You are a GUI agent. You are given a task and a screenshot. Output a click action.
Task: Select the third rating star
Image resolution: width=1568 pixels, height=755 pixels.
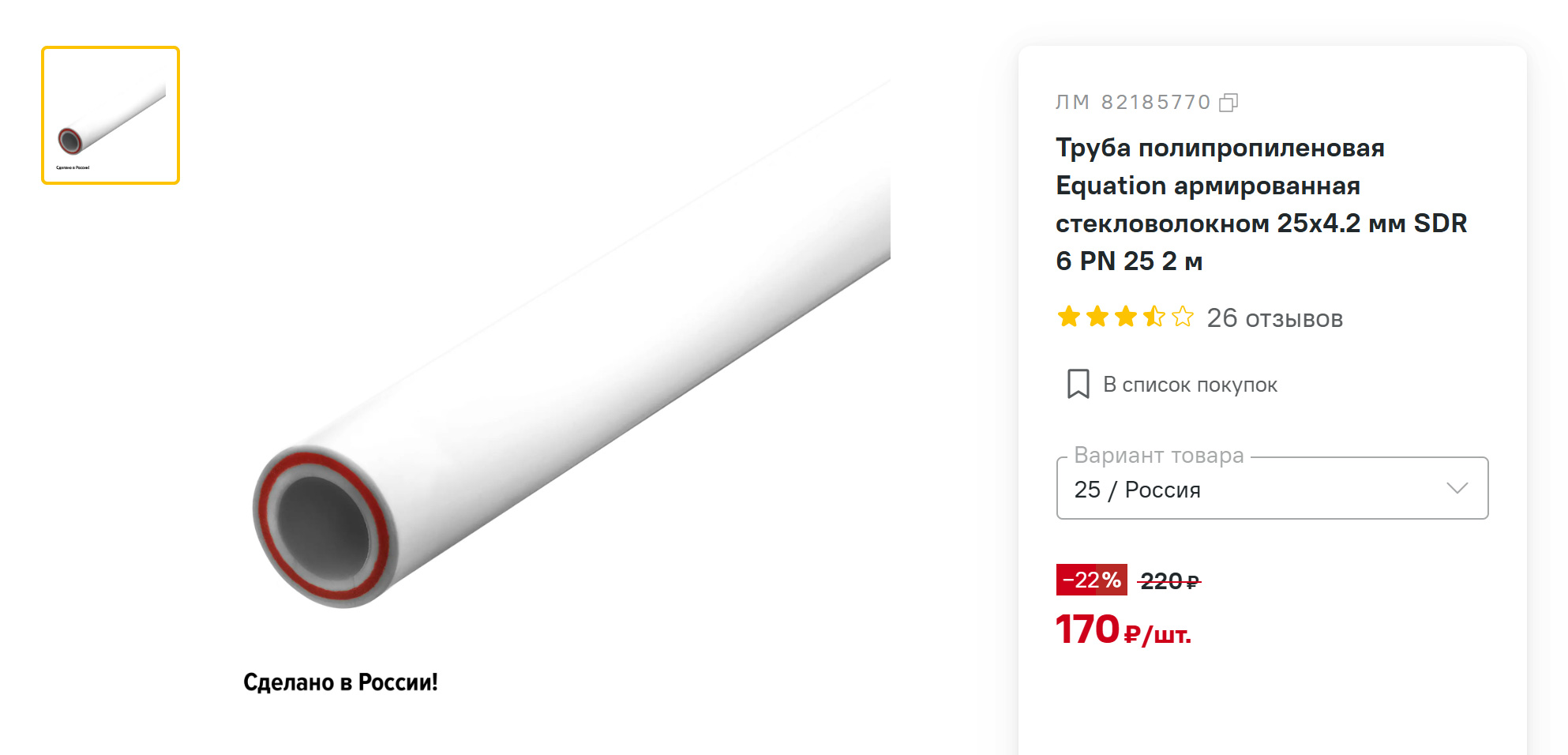pyautogui.click(x=1126, y=317)
